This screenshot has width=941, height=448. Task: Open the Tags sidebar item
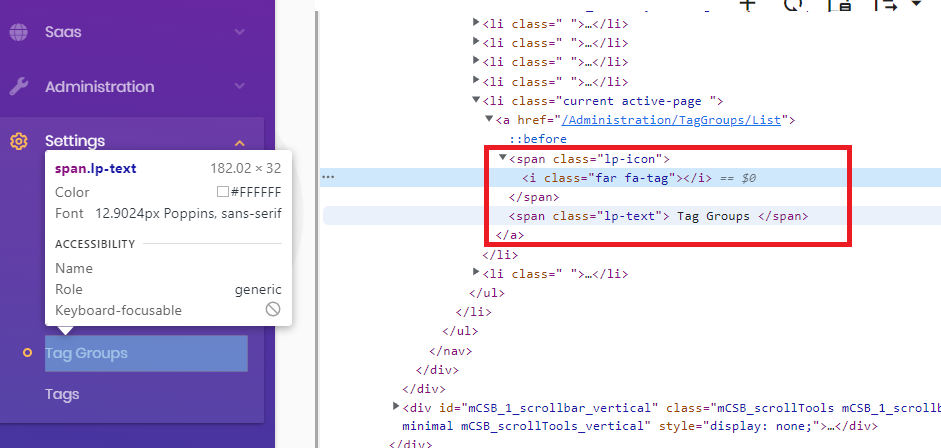coord(62,395)
